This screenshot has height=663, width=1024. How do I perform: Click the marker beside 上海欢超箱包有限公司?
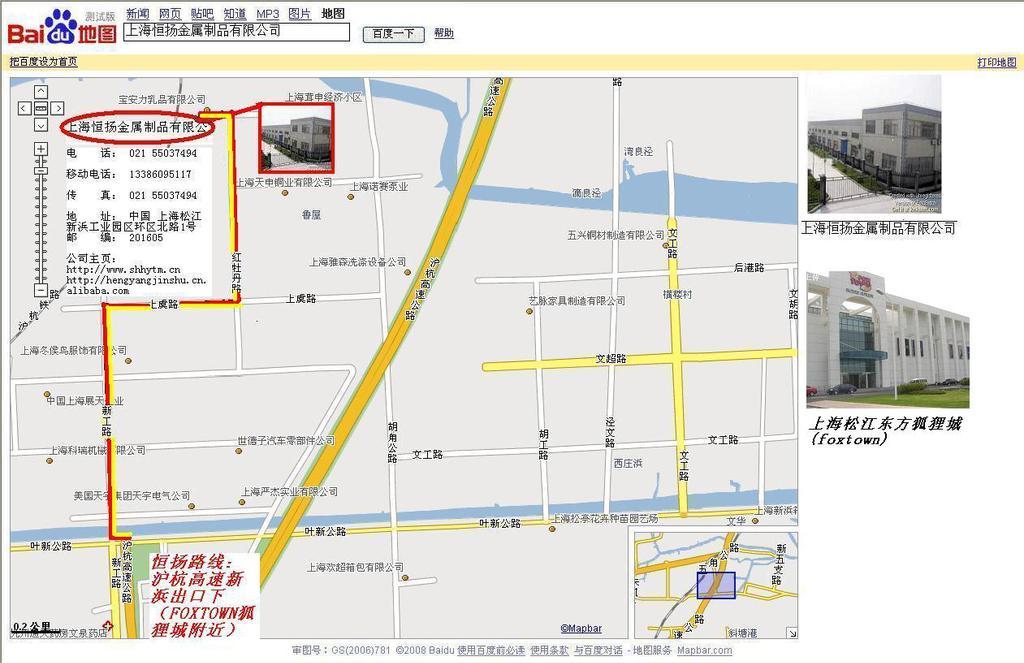(x=406, y=577)
